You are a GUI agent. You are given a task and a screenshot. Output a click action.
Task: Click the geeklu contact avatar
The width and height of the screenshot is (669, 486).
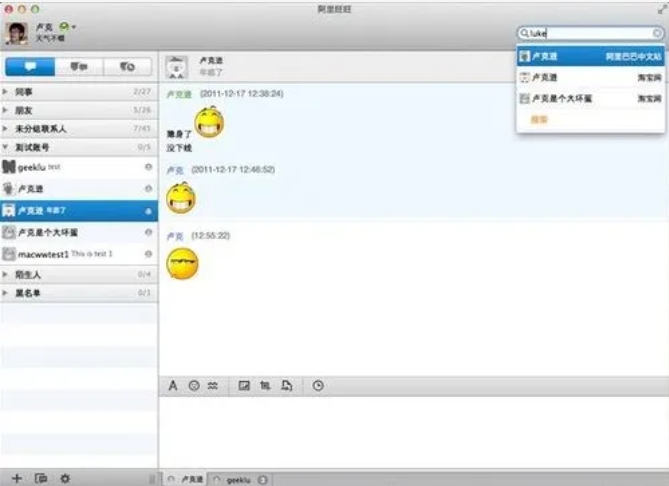point(9,167)
